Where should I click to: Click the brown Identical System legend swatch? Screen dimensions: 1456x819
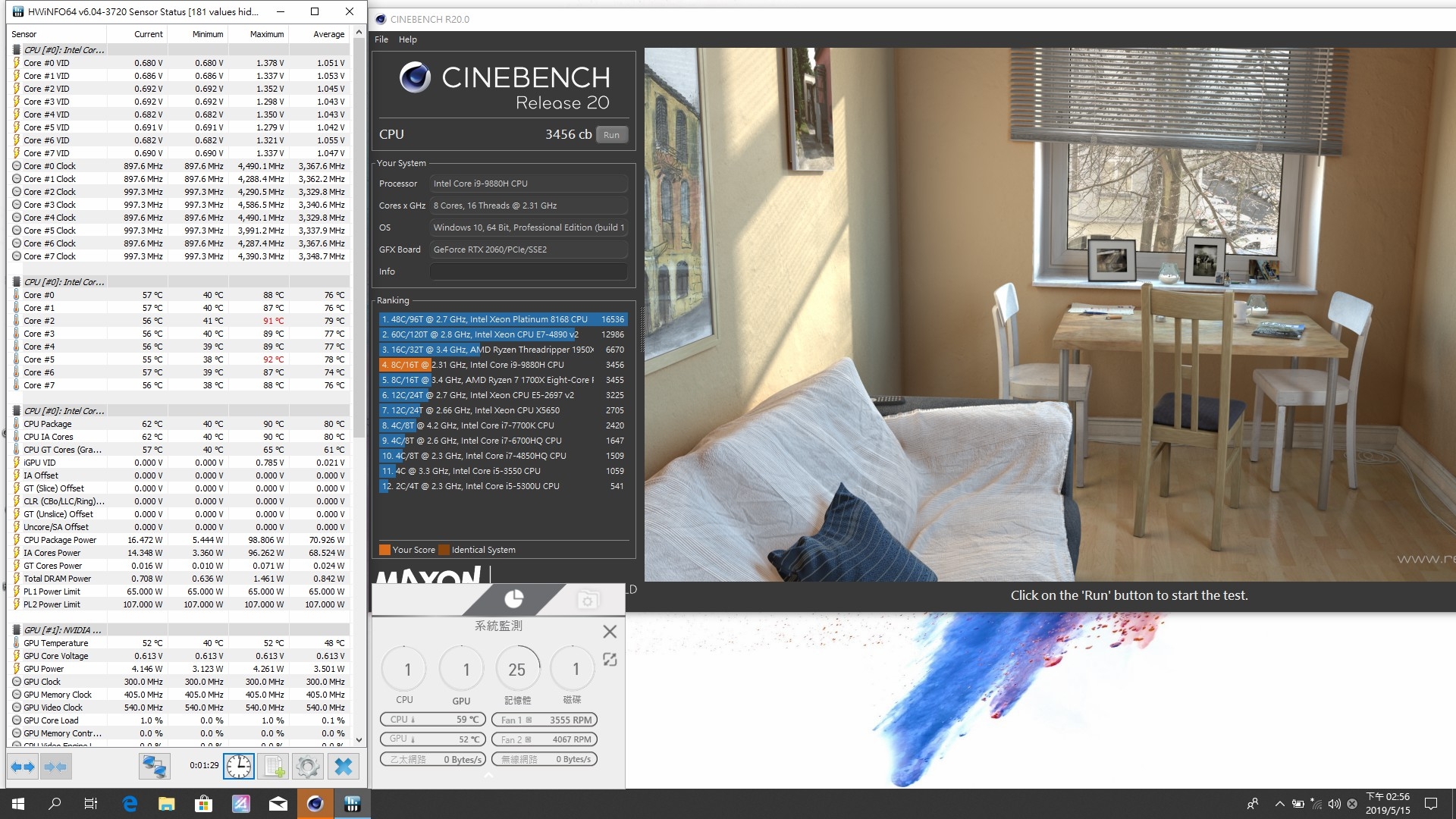point(444,550)
